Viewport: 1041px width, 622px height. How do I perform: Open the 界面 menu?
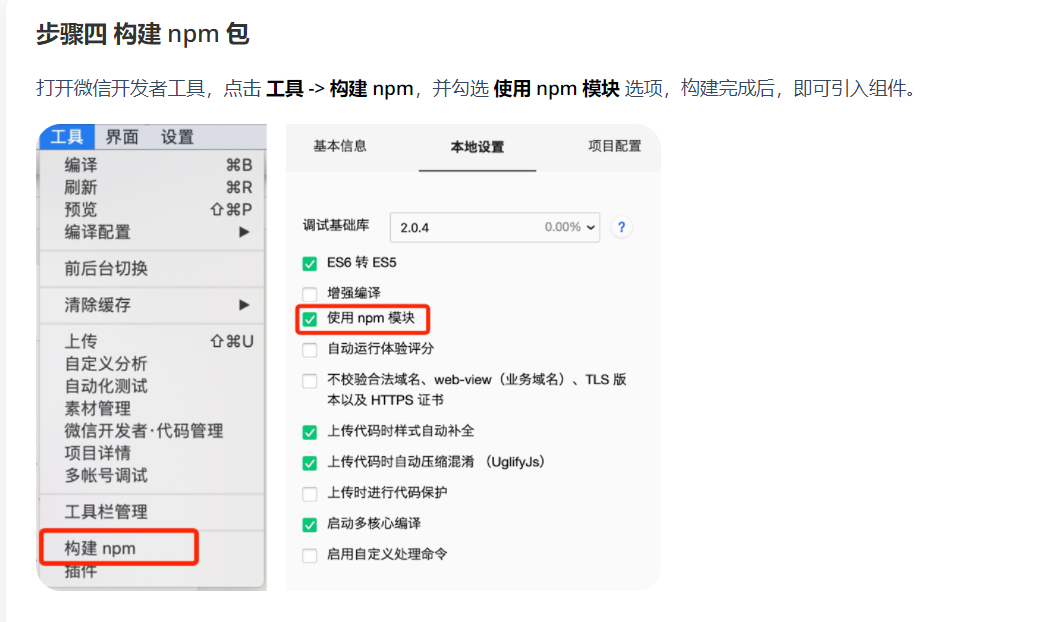point(120,137)
